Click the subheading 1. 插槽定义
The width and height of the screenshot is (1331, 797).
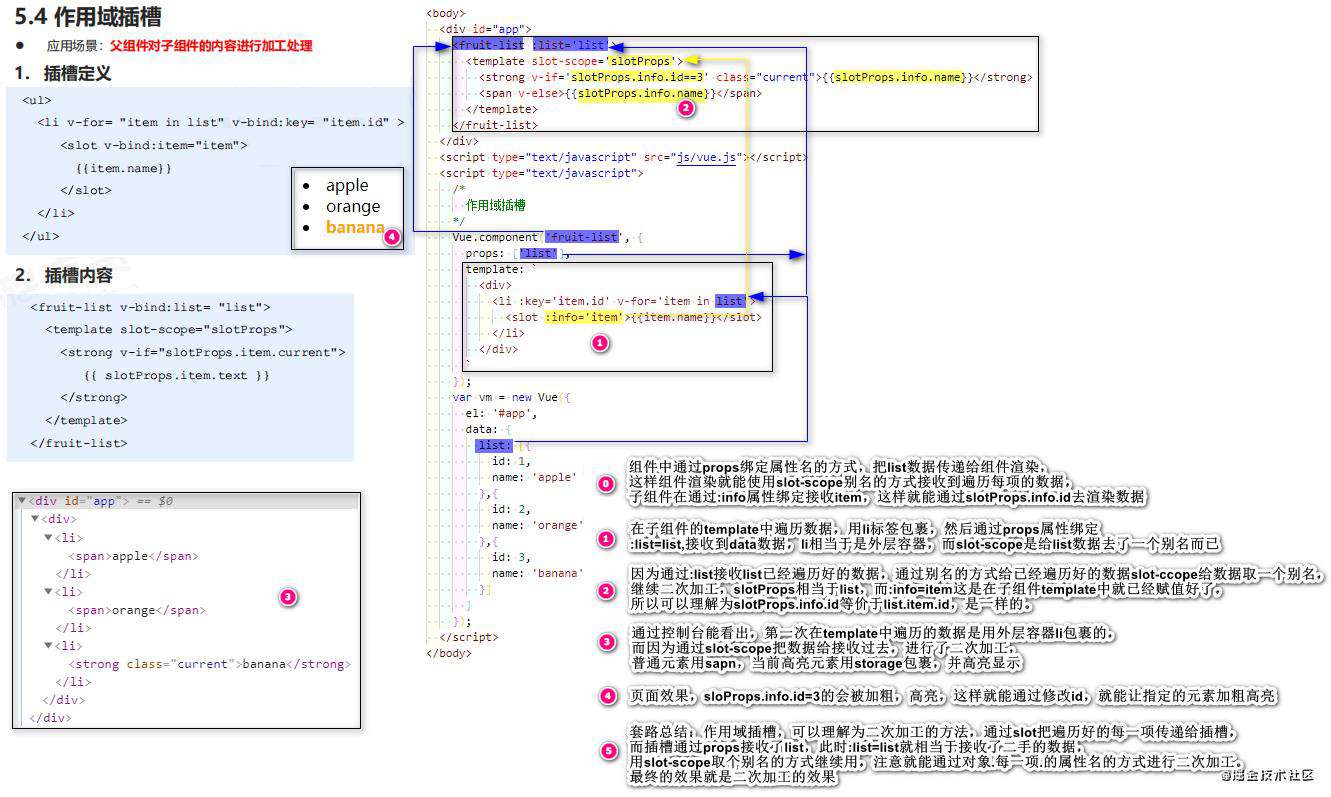click(63, 74)
